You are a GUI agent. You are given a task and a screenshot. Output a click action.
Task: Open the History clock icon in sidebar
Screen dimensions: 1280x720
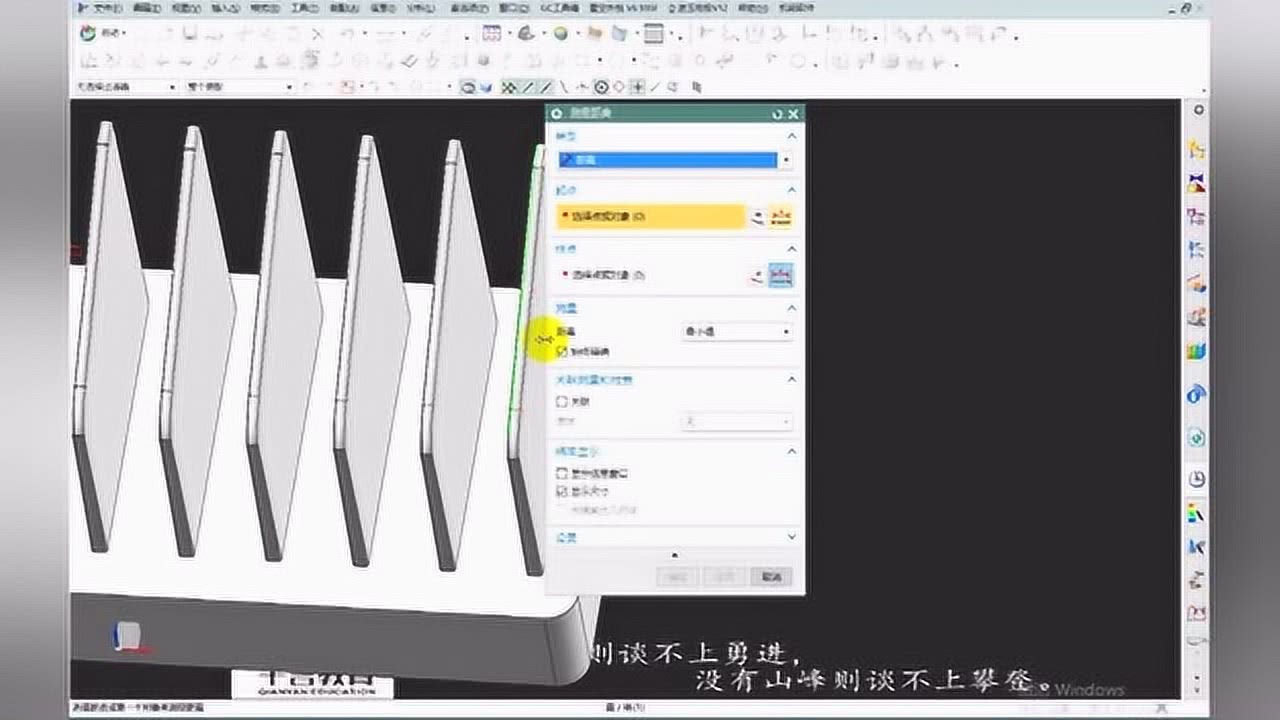(x=1196, y=479)
